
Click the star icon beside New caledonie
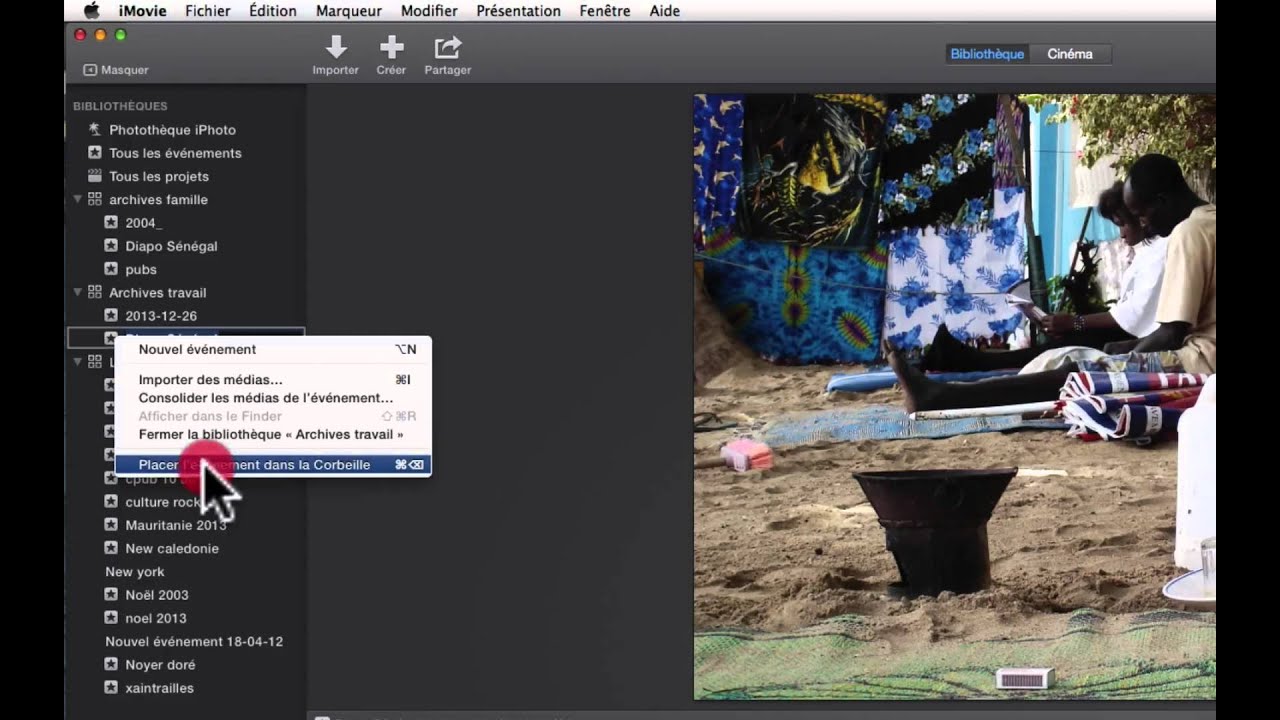point(111,548)
